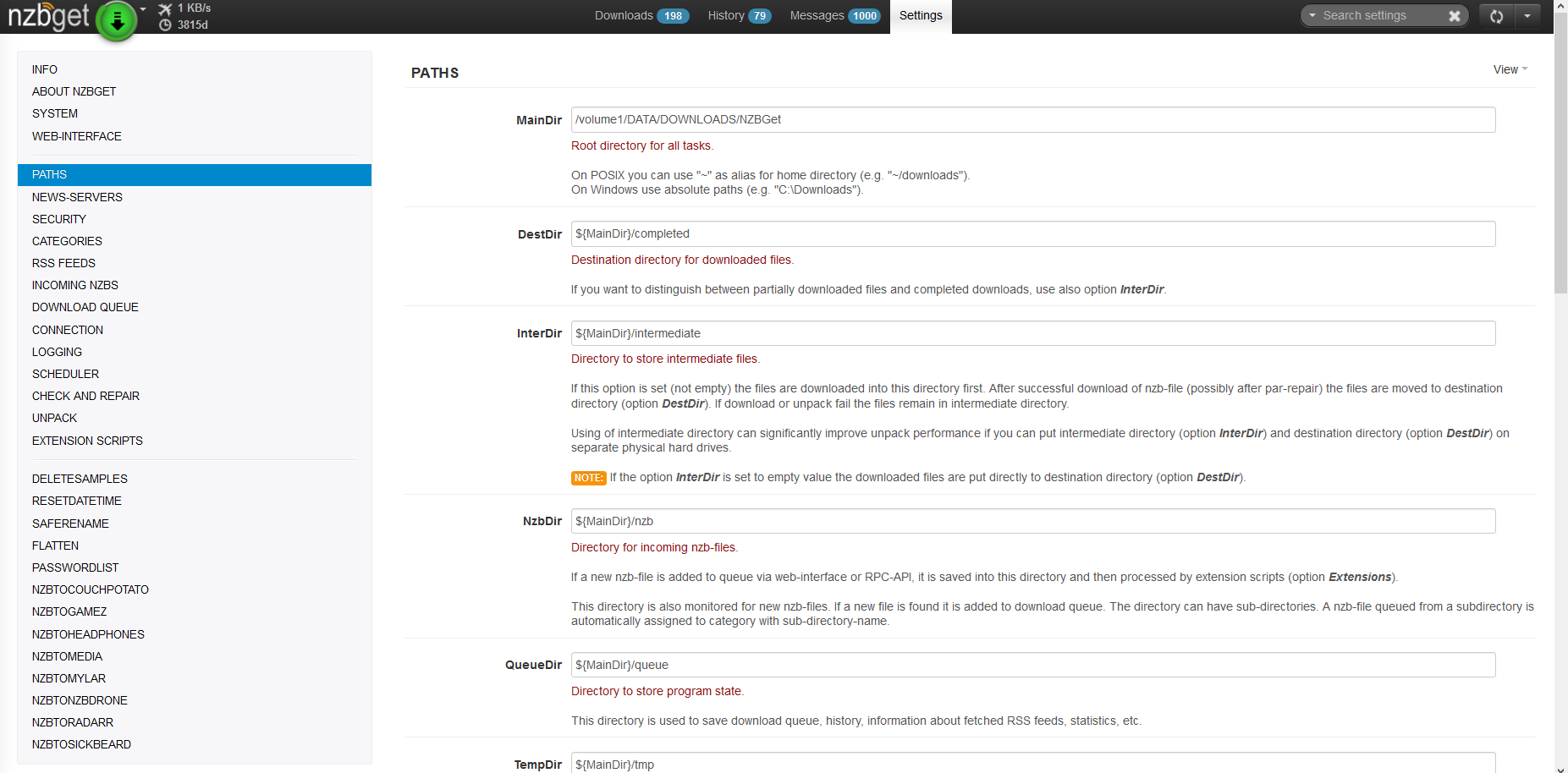The image size is (1568, 773).
Task: Open the View dropdown menu
Action: click(x=1510, y=69)
